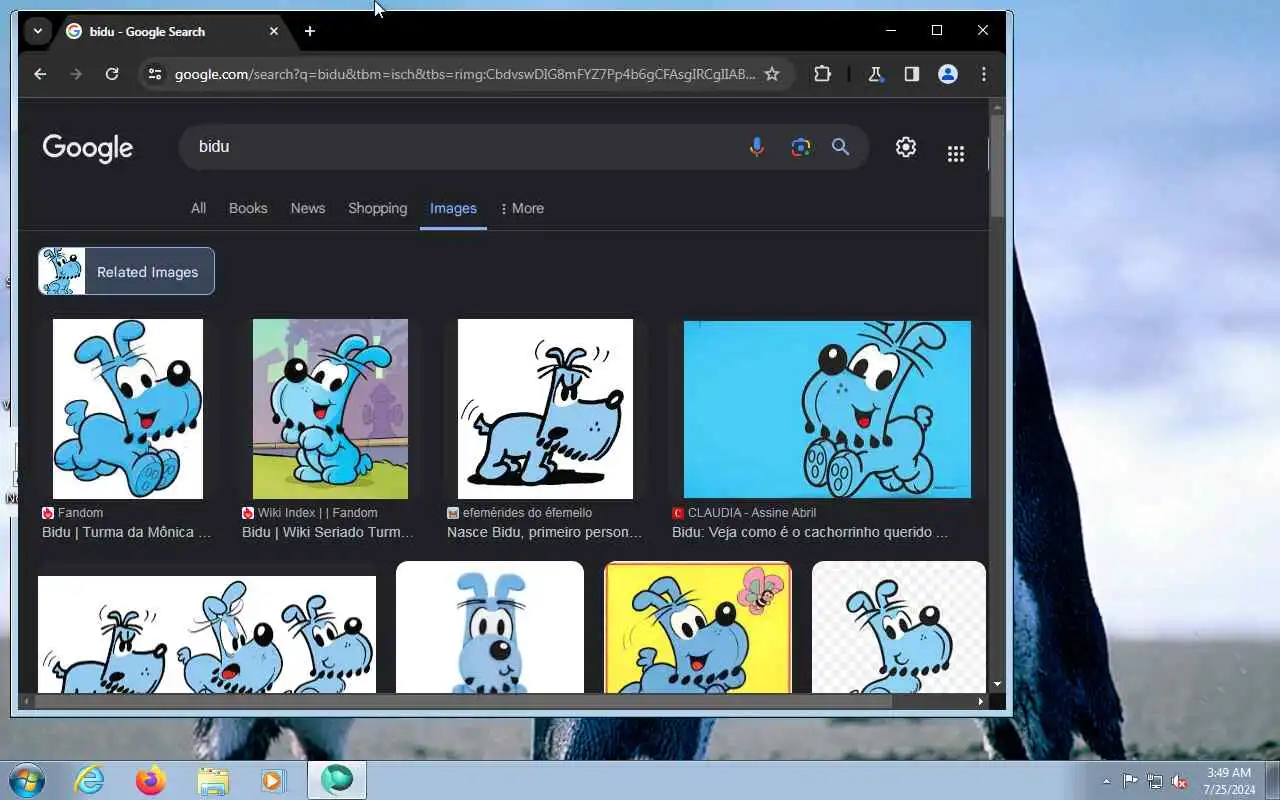Screen dimensions: 1280x800
Task: Open the Extensions puzzle icon
Action: (x=823, y=74)
